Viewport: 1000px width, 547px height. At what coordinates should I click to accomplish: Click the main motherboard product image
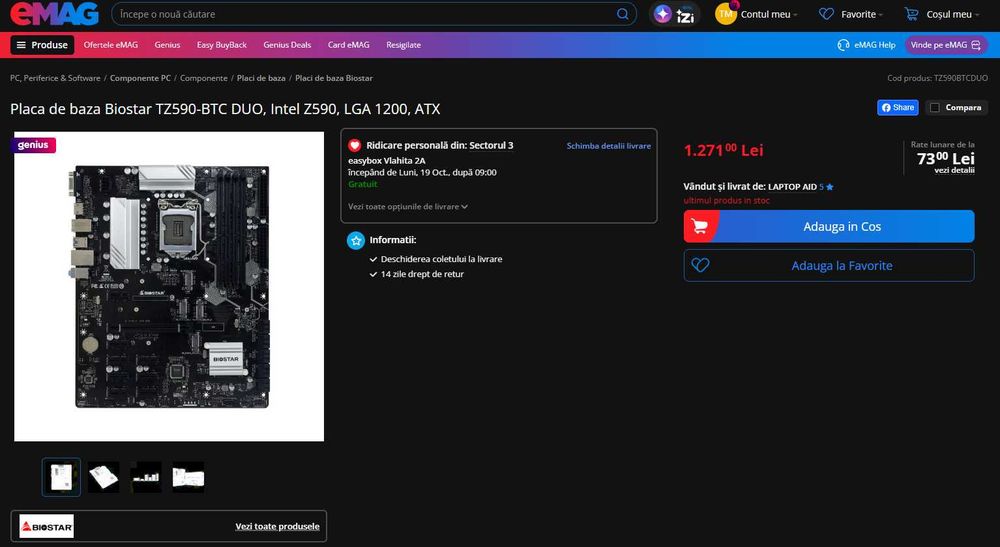[x=169, y=286]
